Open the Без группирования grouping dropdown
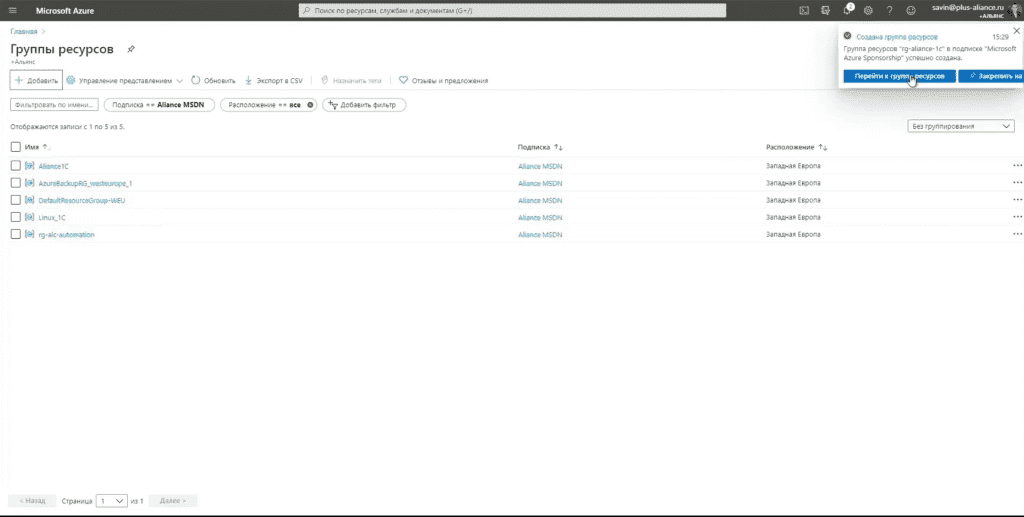Screen dimensions: 1024x517 pyautogui.click(x=961, y=126)
